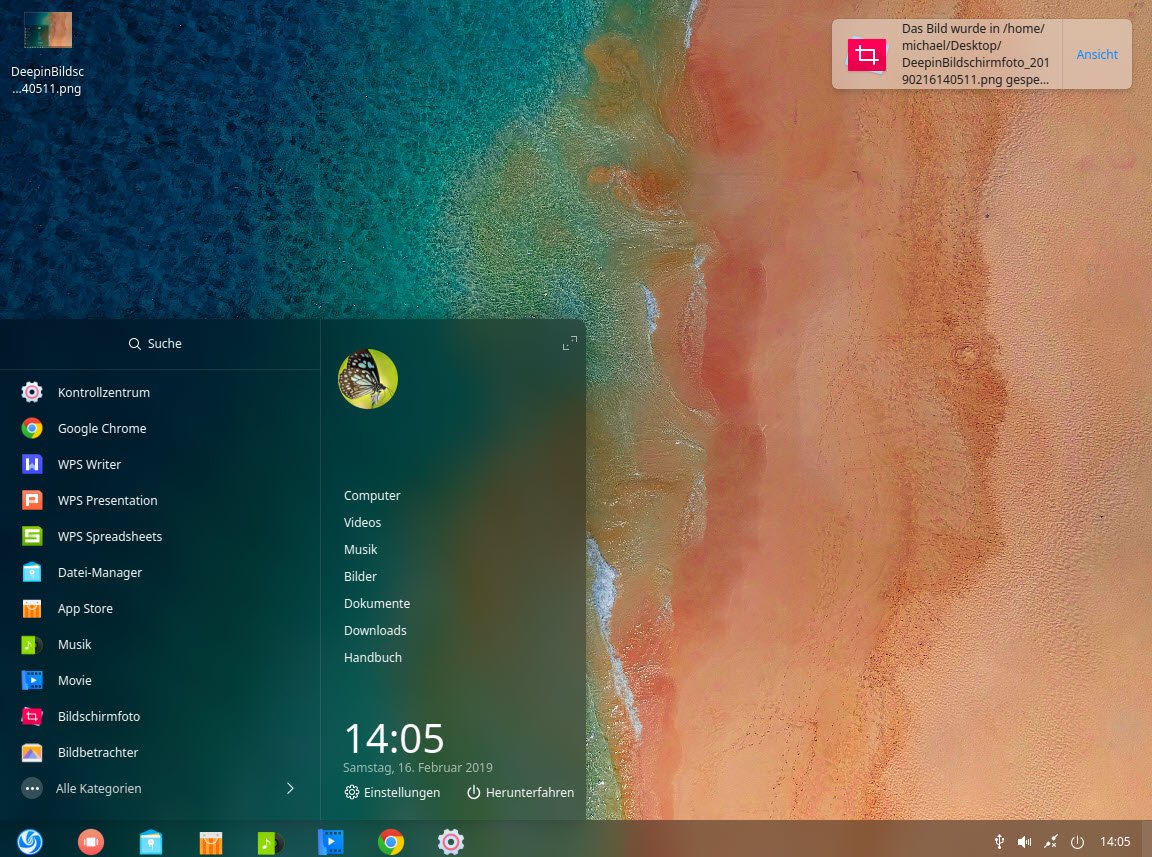Screen dimensions: 1152x857
Task: Open Bildbetrachter image viewer
Action: click(x=159, y=753)
